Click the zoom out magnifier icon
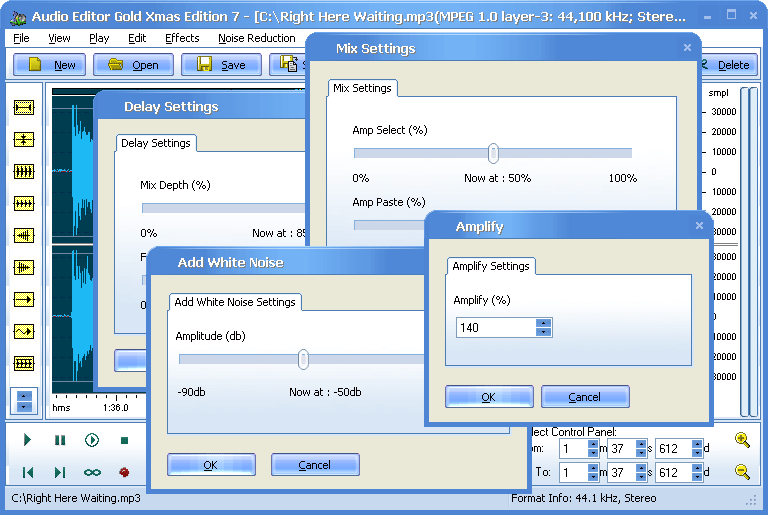 743,471
